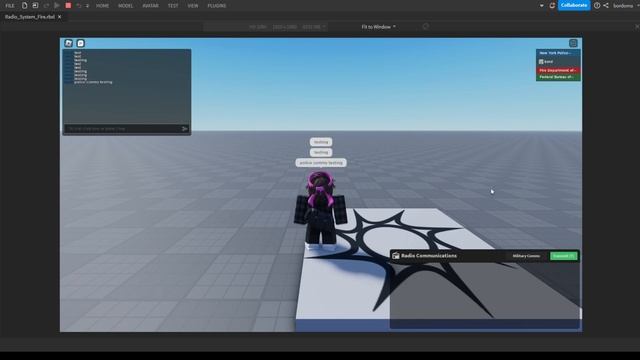Switch to the VIEW ribbon tab
The image size is (640, 360).
[193, 6]
